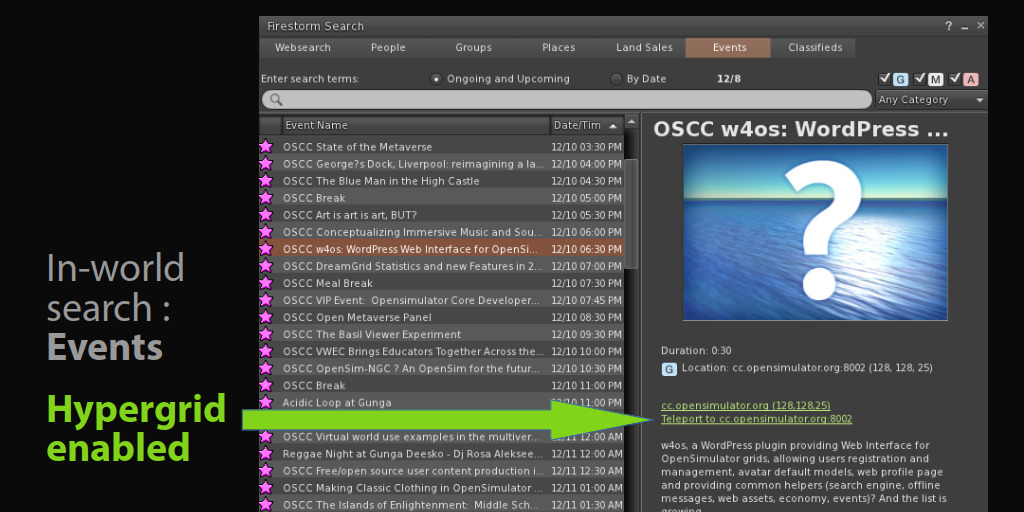Viewport: 1024px width, 512px height.
Task: Open the Places tab
Action: click(558, 48)
